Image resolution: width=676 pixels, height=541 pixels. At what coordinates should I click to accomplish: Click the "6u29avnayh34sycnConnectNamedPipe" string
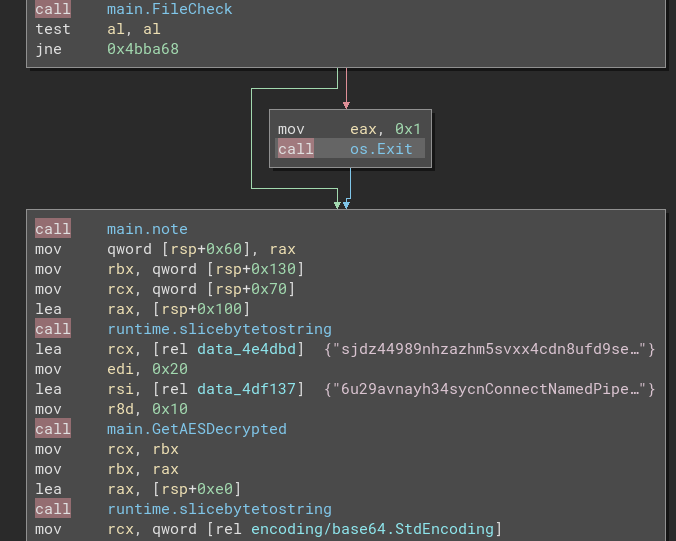(x=490, y=389)
